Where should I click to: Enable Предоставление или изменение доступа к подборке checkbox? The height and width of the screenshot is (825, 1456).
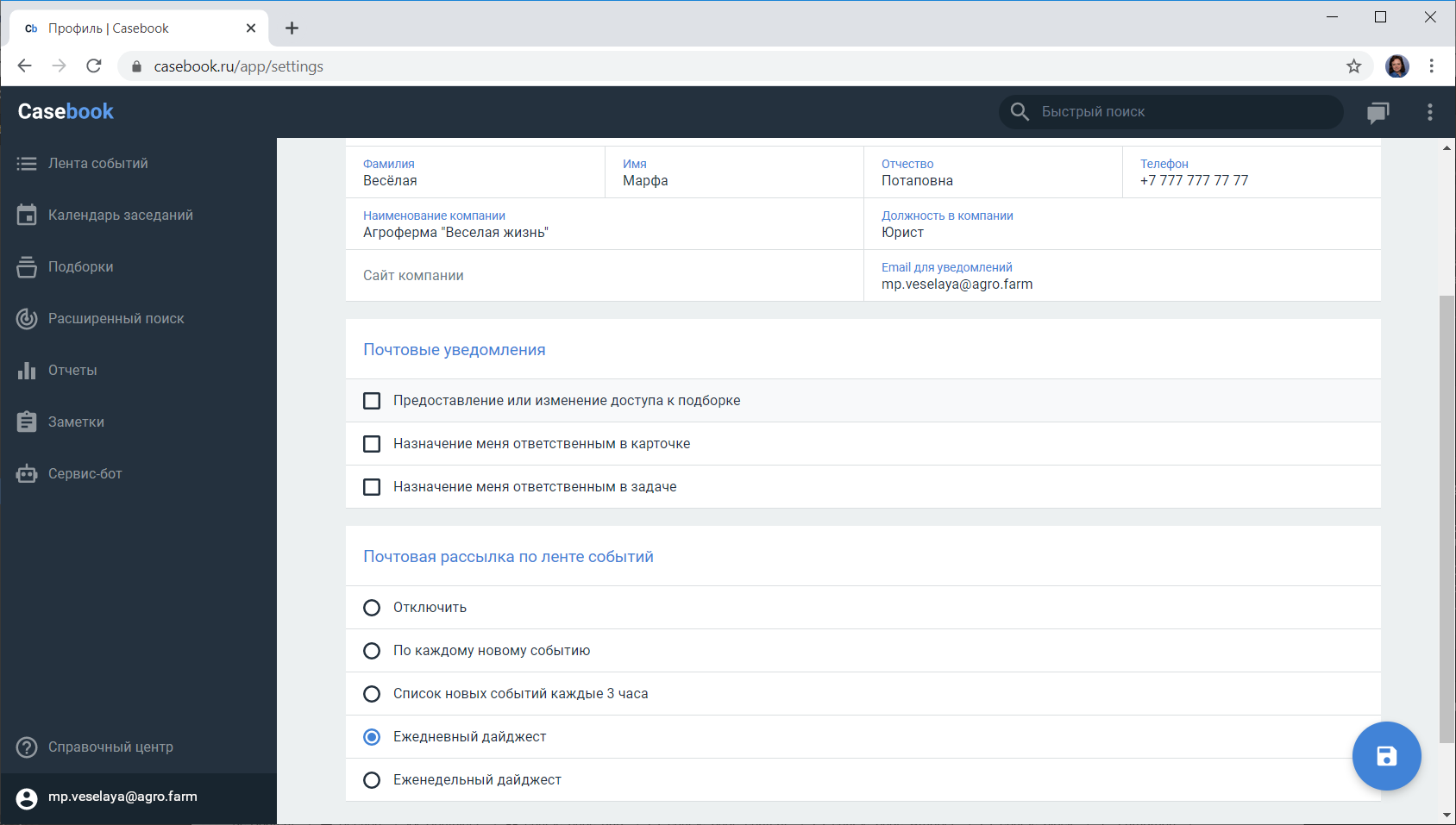(372, 401)
